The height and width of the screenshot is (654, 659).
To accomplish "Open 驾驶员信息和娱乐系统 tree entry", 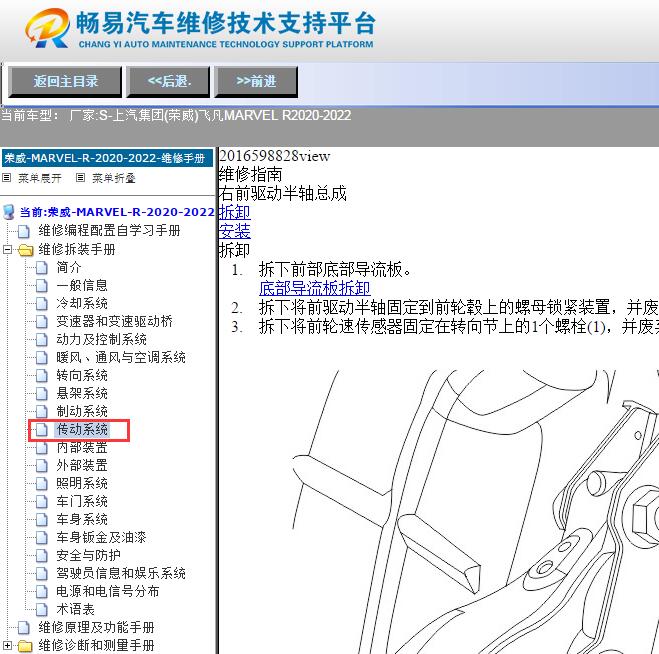I will coord(121,574).
